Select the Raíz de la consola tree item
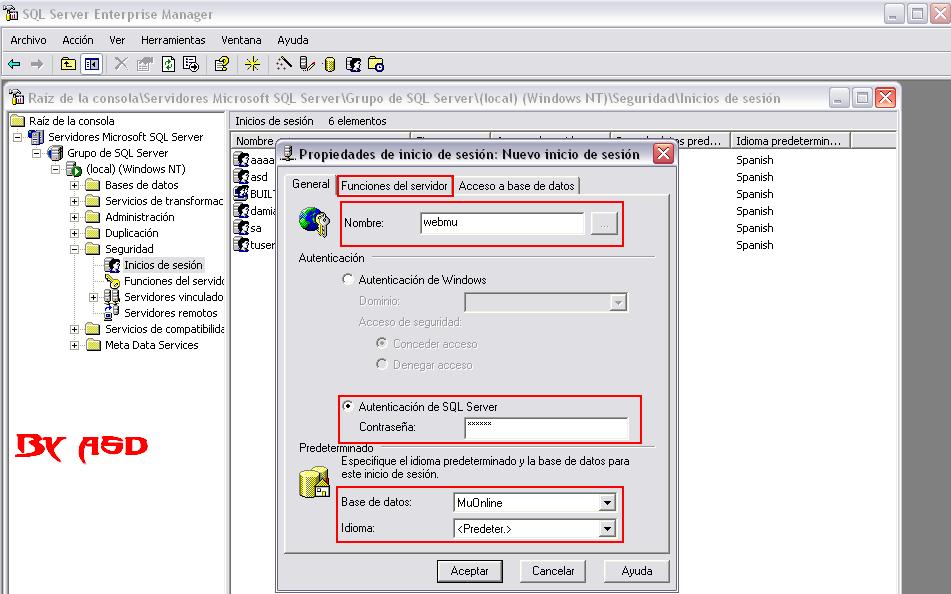This screenshot has width=951, height=594. click(x=72, y=121)
